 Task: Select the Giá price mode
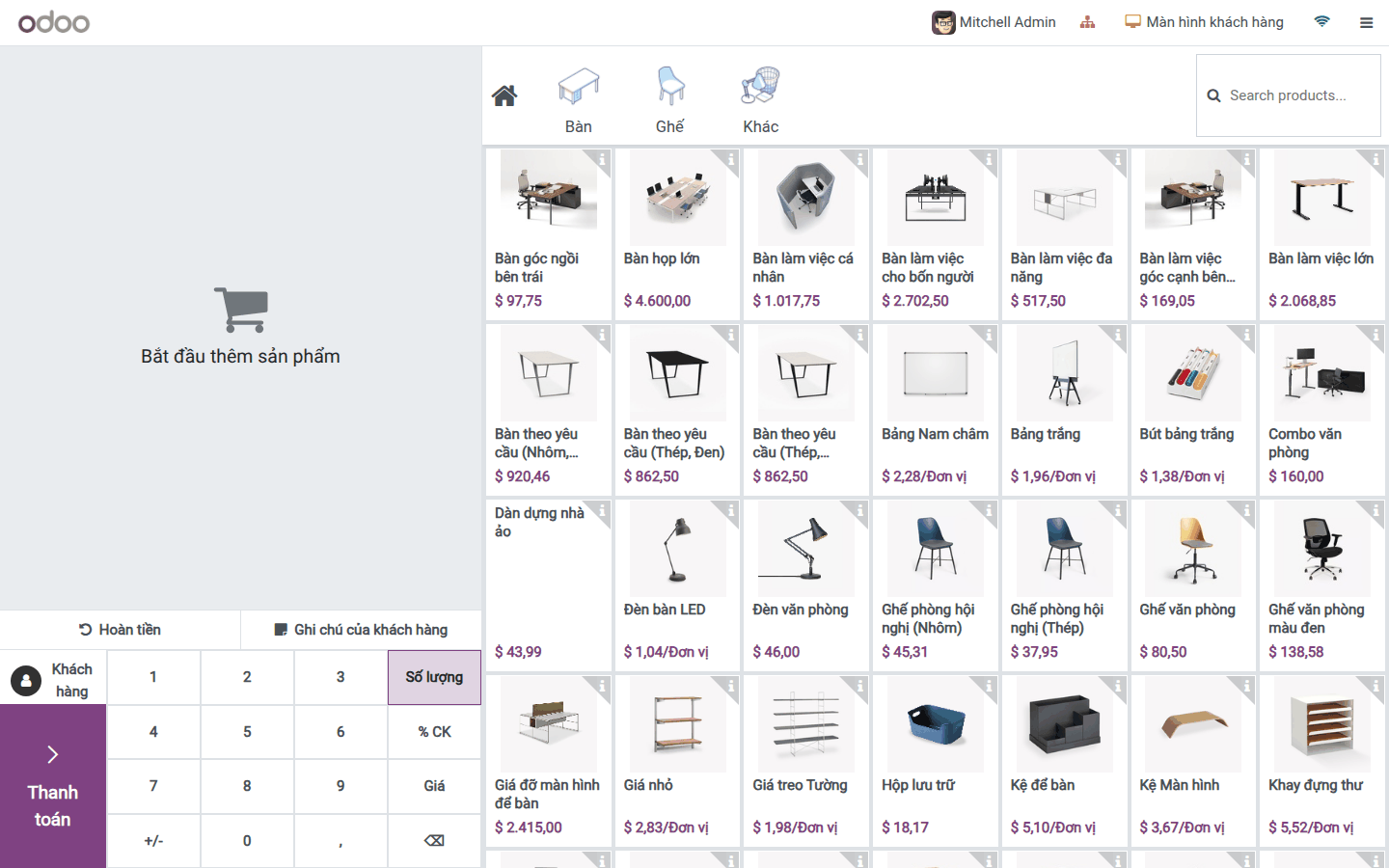click(x=434, y=786)
